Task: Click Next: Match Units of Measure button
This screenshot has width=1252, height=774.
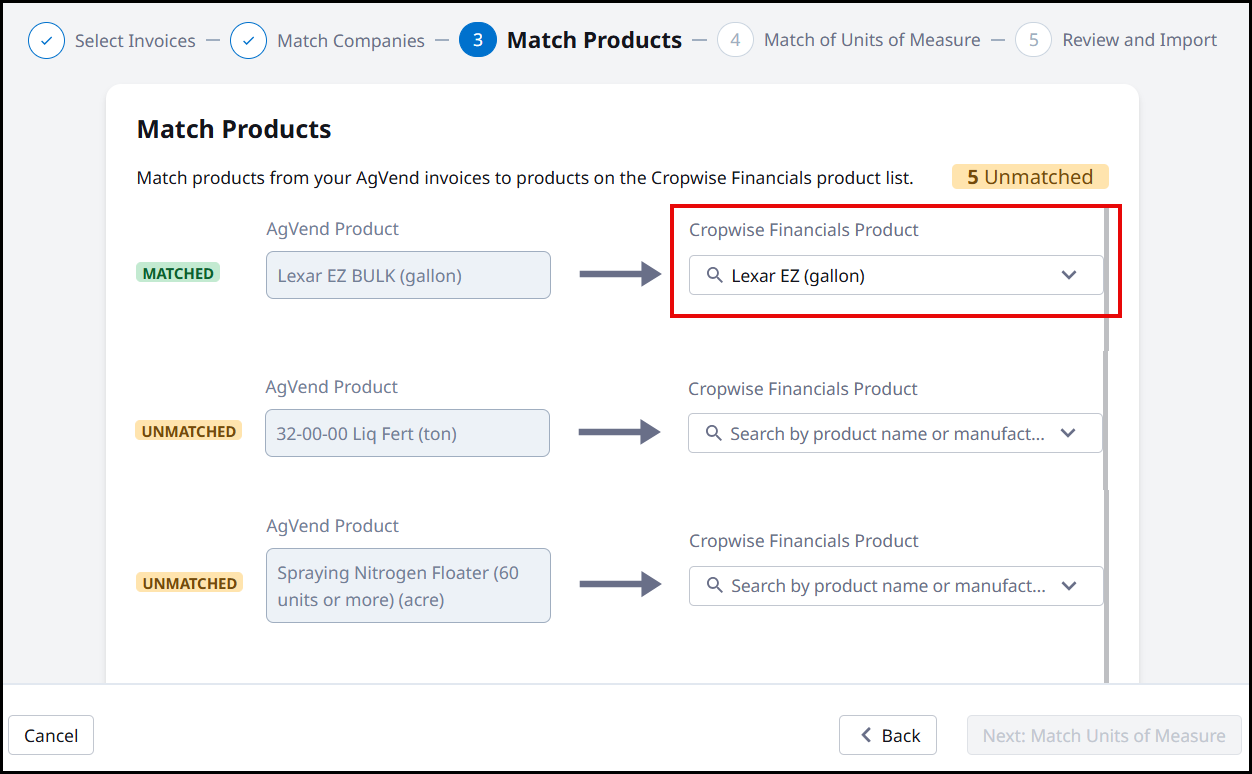Action: (x=1104, y=735)
